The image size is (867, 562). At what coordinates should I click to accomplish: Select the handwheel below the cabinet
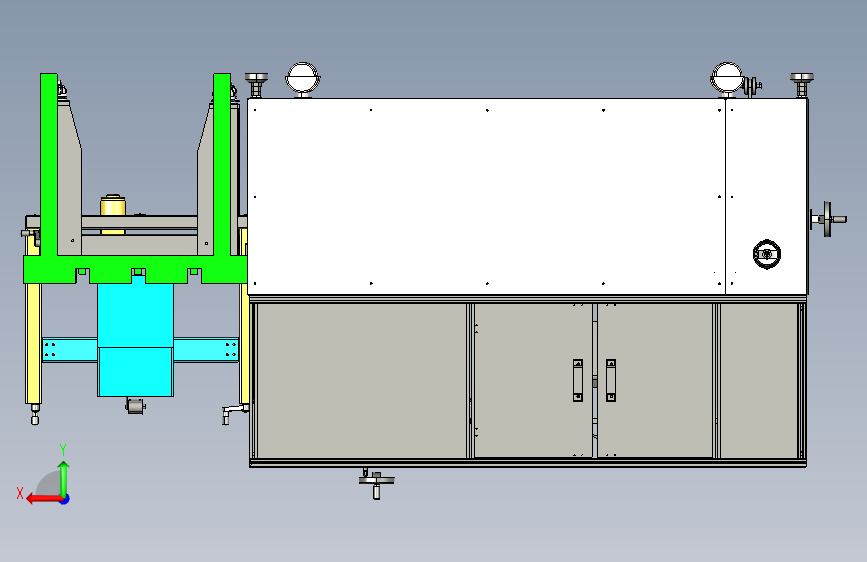click(x=377, y=483)
